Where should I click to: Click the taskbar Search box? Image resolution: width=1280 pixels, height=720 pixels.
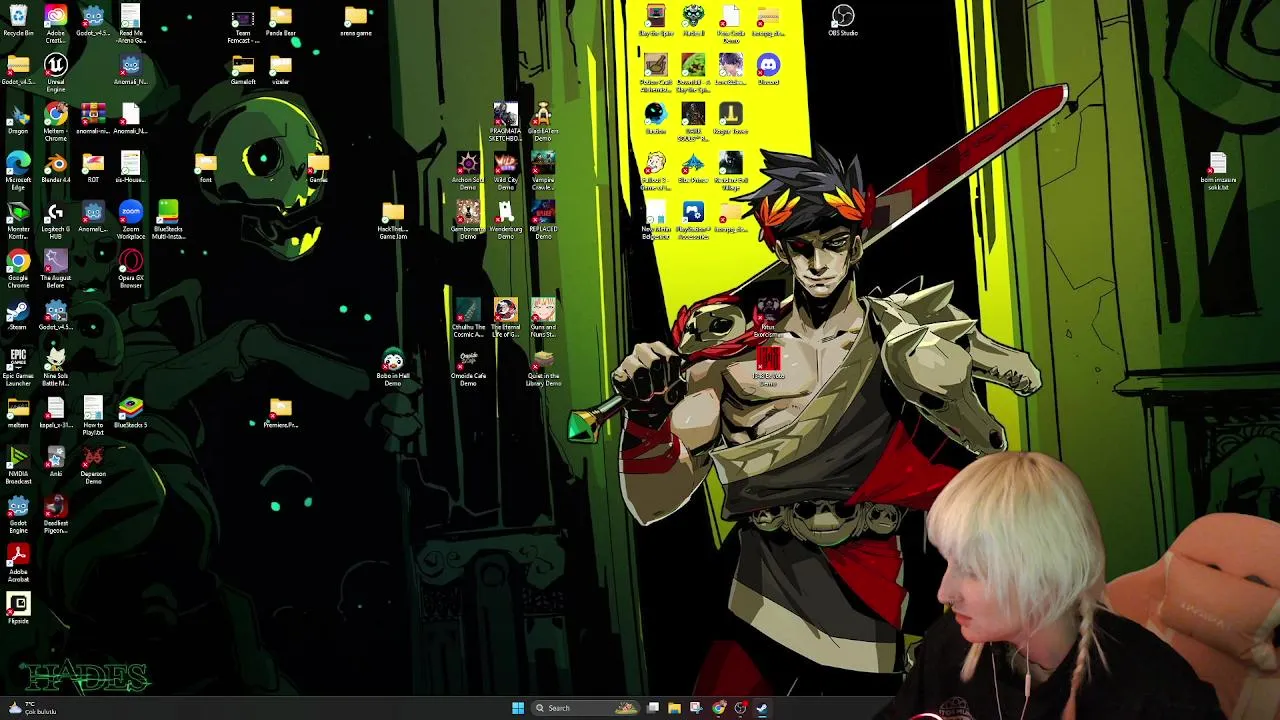click(587, 708)
